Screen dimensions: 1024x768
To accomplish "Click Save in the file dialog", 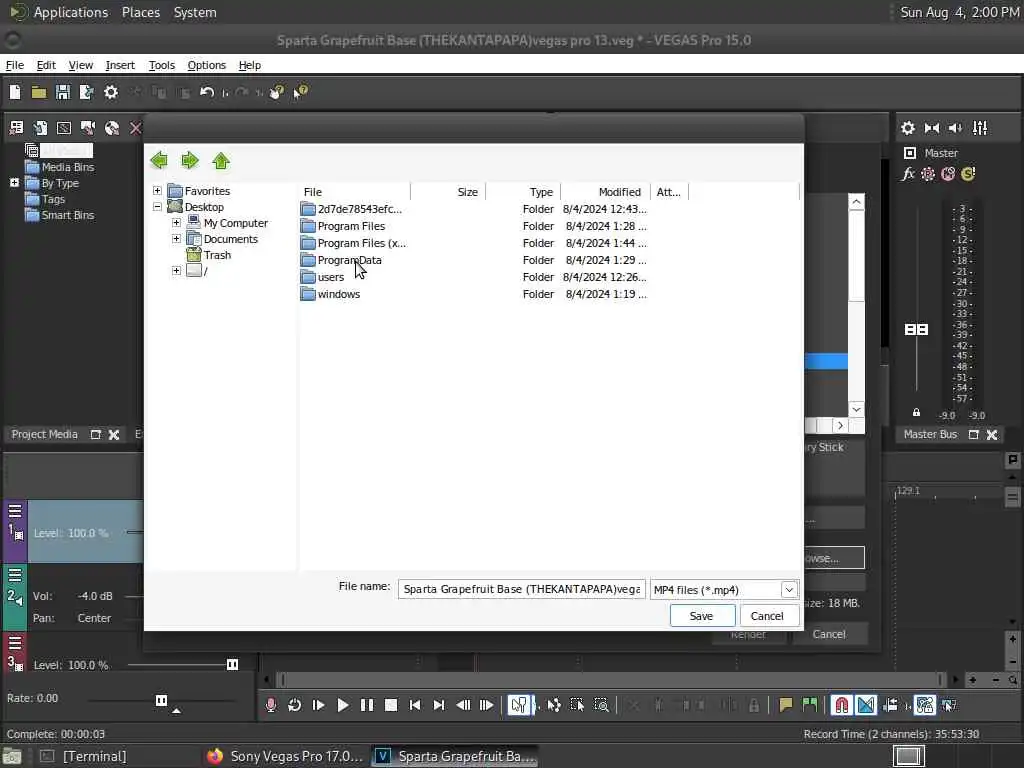I will point(702,616).
